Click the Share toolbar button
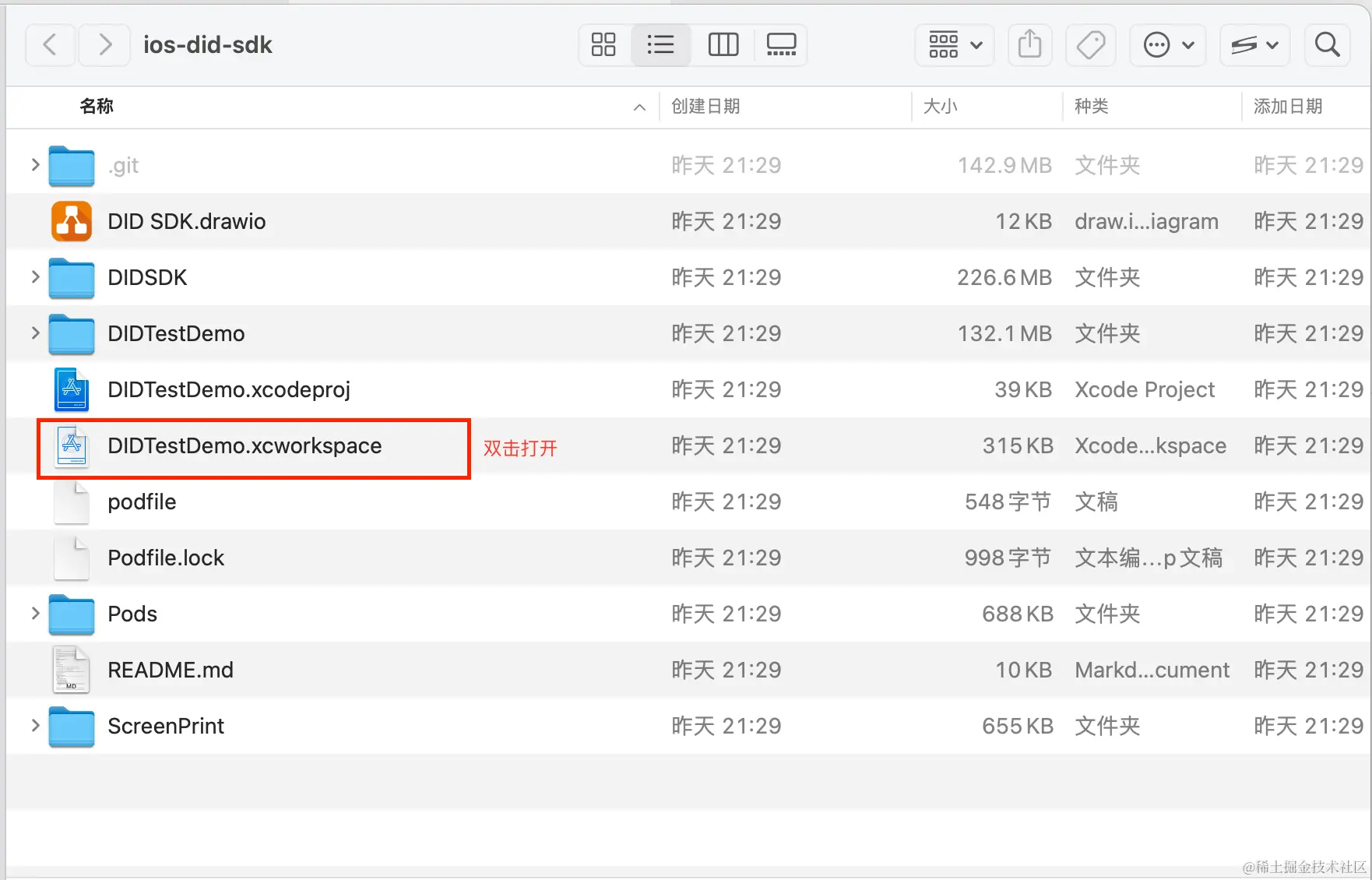This screenshot has width=1372, height=880. coord(1029,44)
